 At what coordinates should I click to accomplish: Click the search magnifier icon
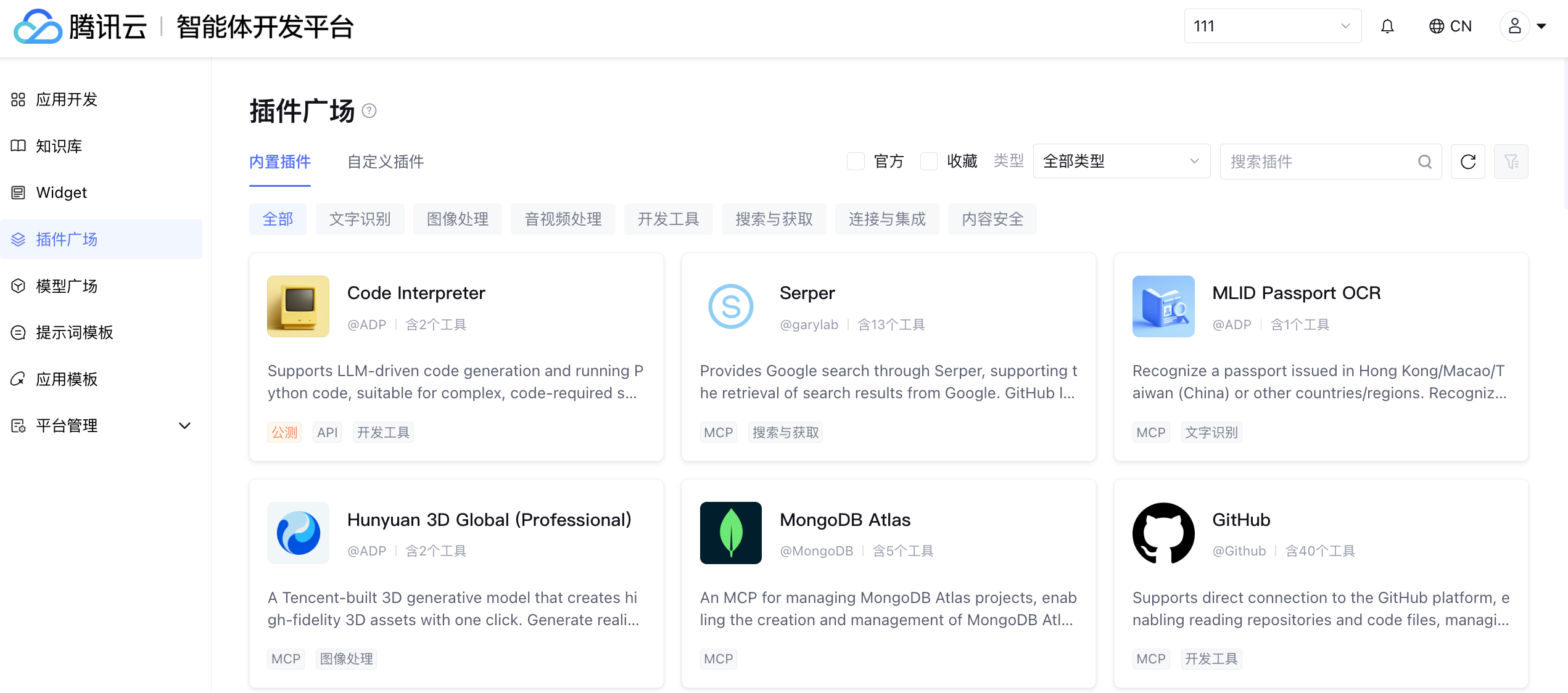(x=1424, y=162)
